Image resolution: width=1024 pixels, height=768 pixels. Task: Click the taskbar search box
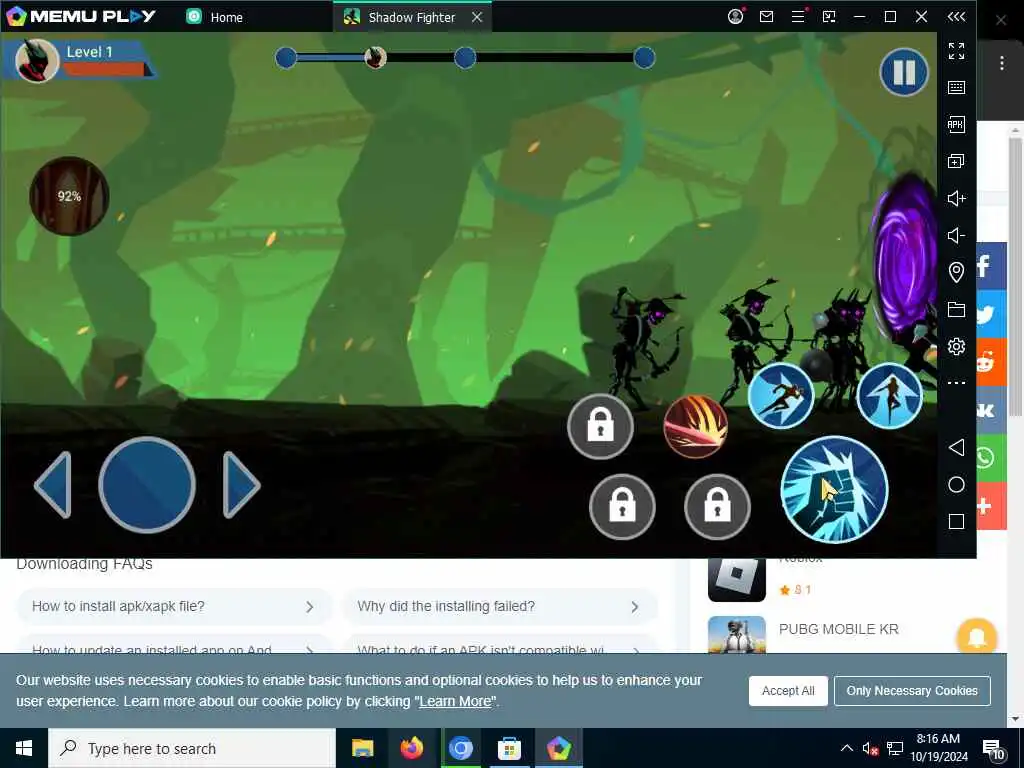(192, 748)
